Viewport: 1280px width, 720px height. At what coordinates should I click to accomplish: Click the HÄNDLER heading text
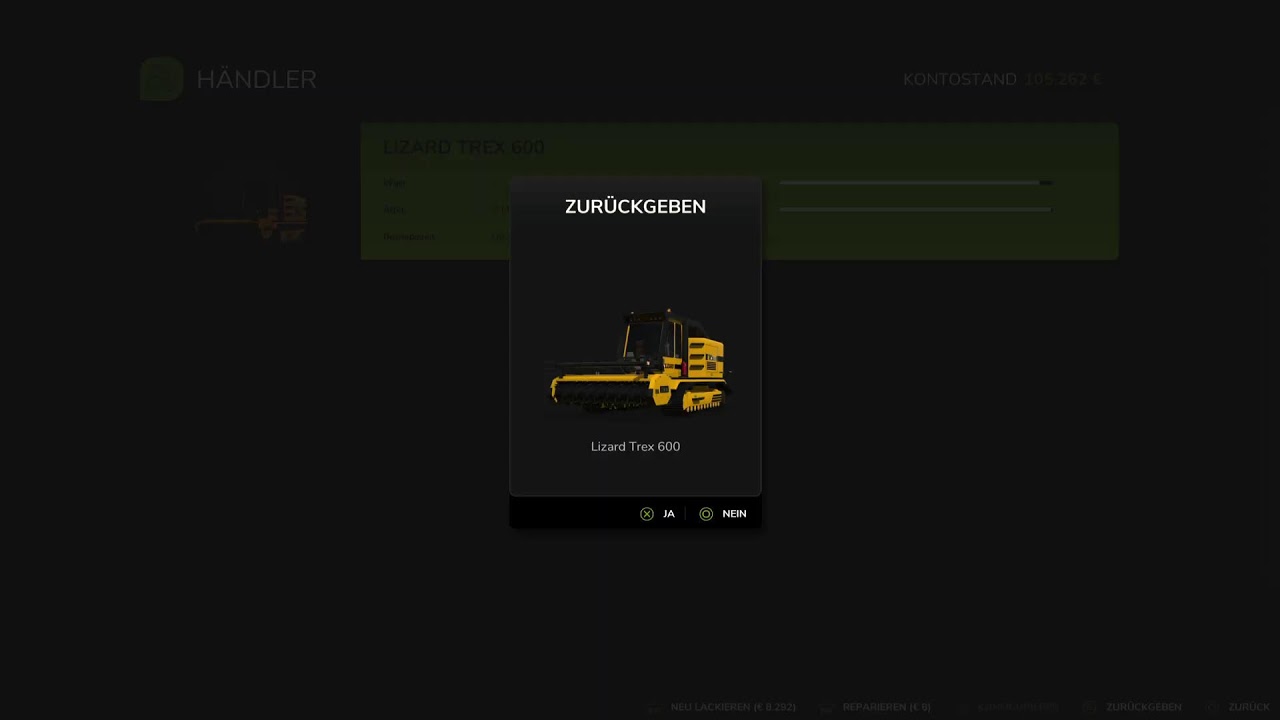256,80
